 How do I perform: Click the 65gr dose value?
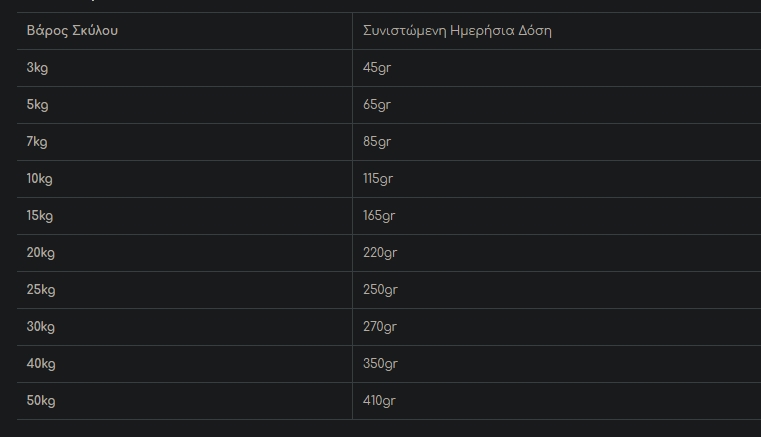(377, 105)
